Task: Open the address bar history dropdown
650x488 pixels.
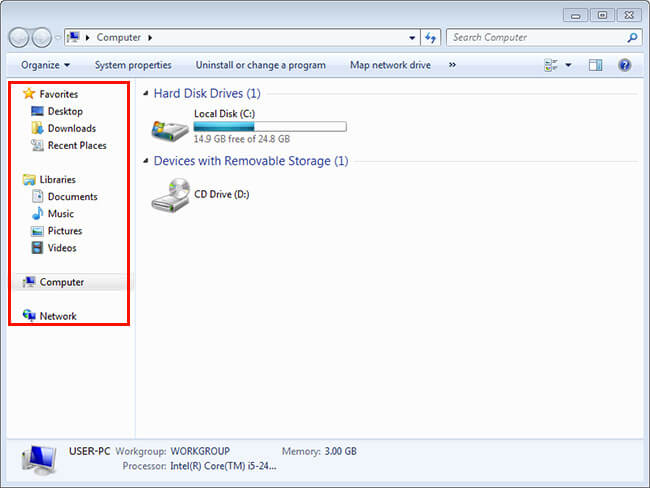Action: coord(413,38)
